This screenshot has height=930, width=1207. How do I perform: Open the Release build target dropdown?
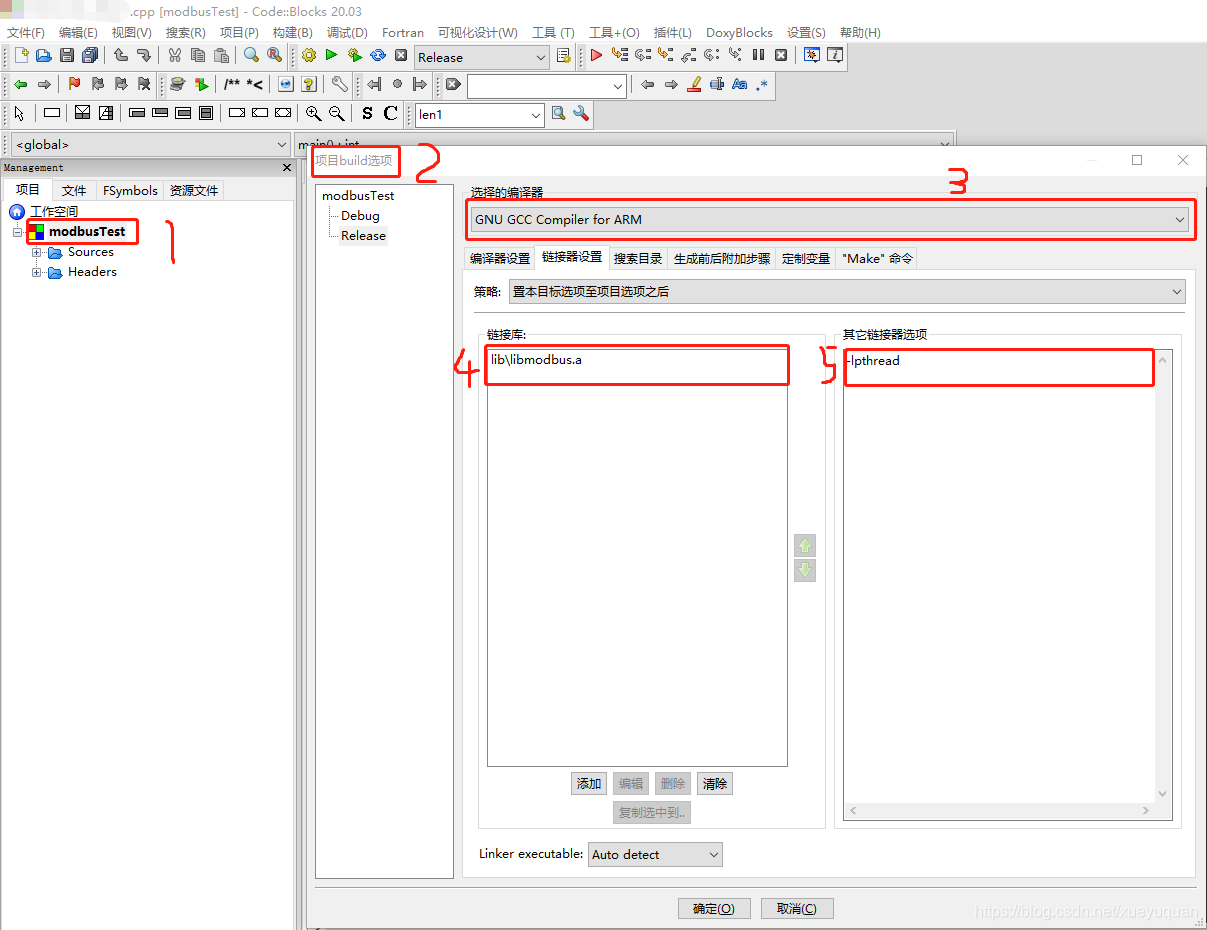(x=482, y=57)
